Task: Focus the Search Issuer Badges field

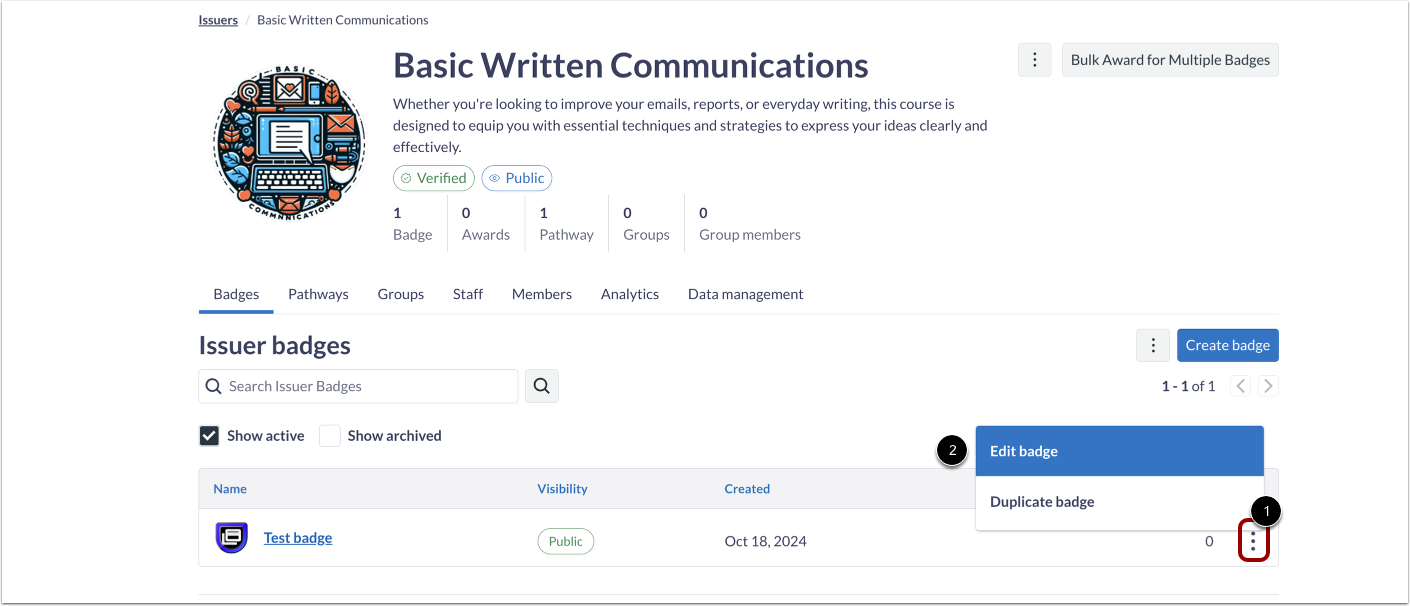Action: click(358, 386)
